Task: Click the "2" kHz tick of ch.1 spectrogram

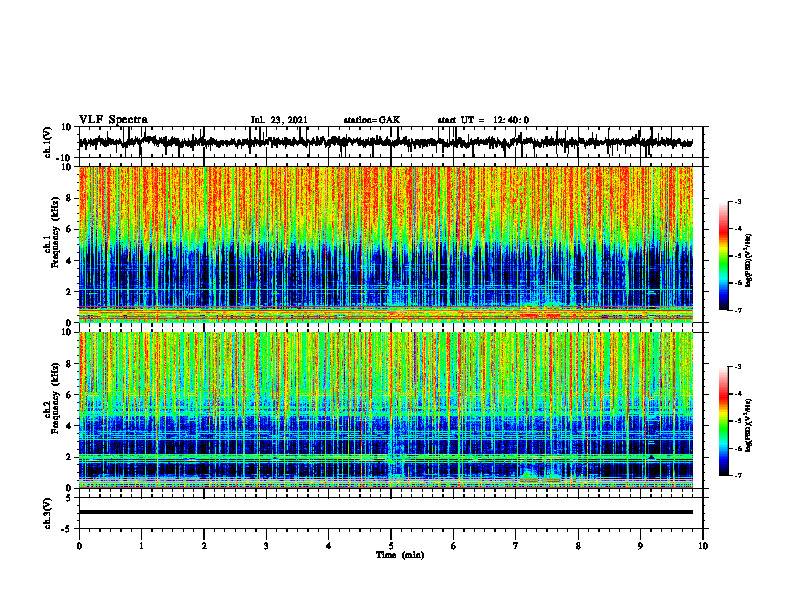Action: point(70,292)
